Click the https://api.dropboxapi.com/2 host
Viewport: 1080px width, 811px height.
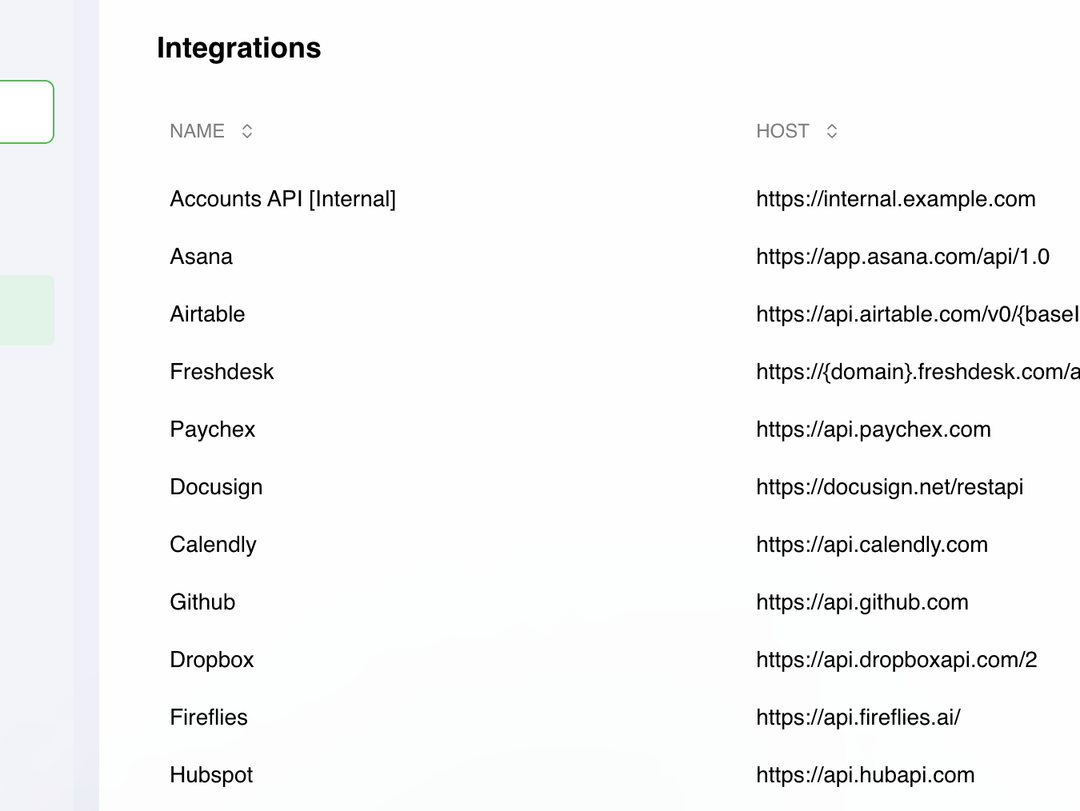[897, 659]
